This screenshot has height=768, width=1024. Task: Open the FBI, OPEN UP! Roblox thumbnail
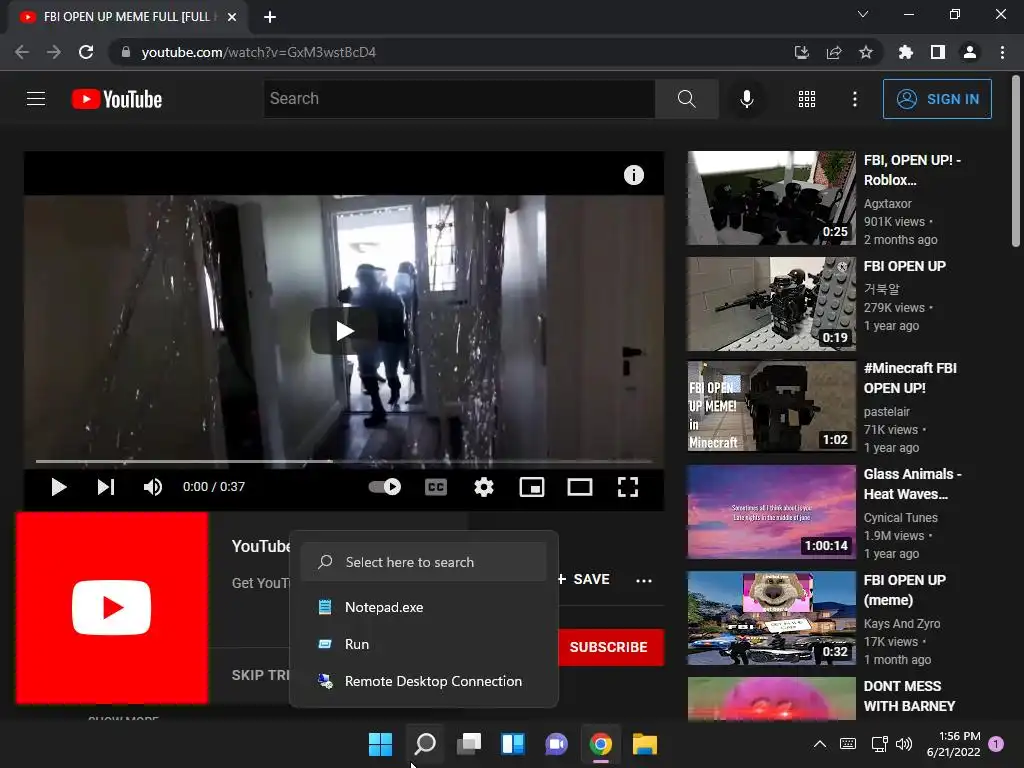click(x=771, y=198)
